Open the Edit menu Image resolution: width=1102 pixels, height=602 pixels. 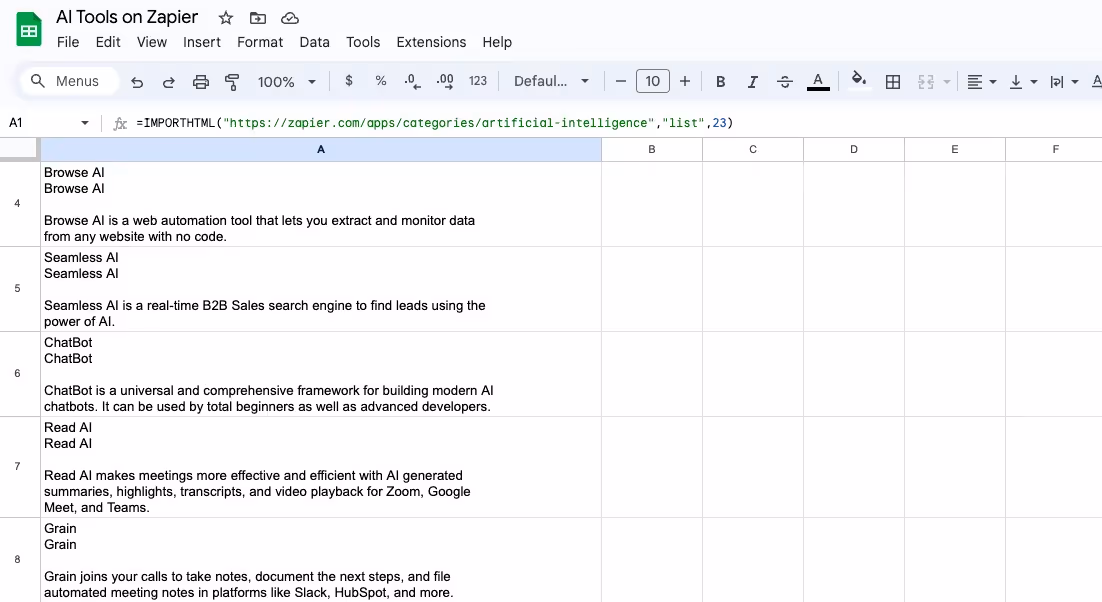pyautogui.click(x=108, y=42)
